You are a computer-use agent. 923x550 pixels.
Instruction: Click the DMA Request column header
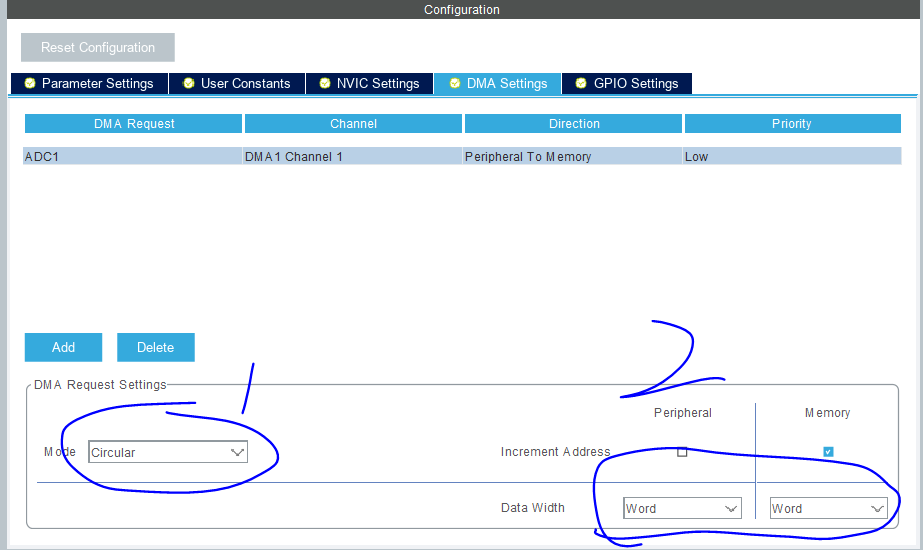[x=134, y=124]
